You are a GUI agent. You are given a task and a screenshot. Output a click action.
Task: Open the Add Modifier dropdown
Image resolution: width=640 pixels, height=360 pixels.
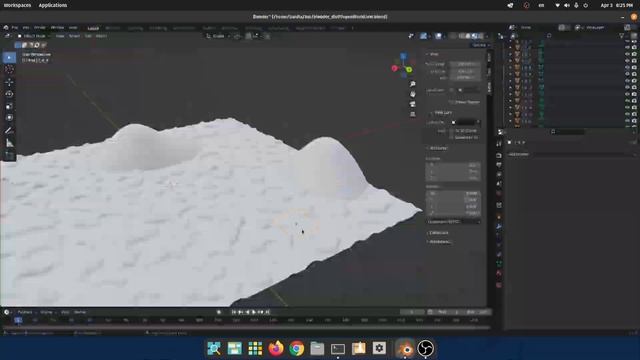pyautogui.click(x=571, y=154)
